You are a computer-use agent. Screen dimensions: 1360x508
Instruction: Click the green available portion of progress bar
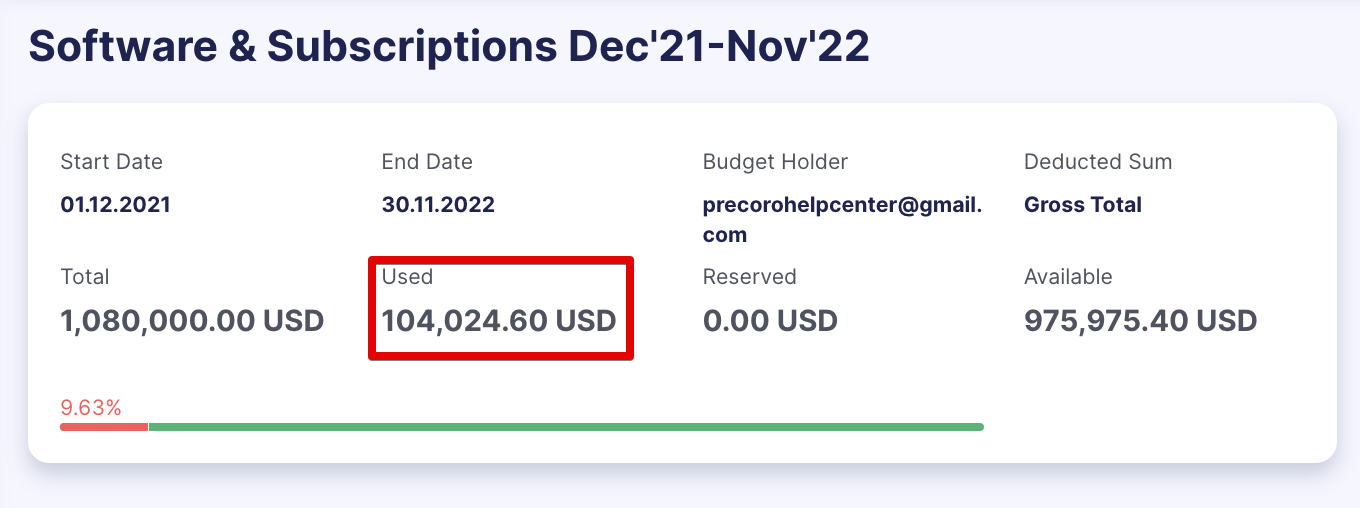(x=566, y=427)
